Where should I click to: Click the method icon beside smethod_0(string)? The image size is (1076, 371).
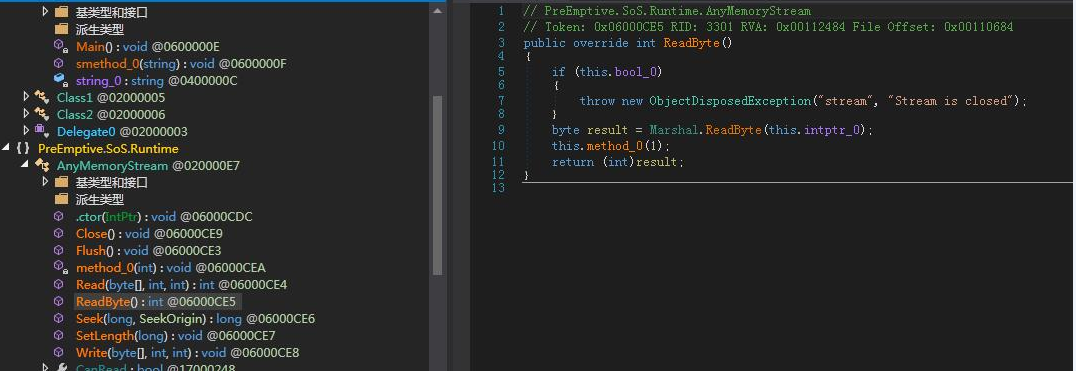tap(60, 63)
